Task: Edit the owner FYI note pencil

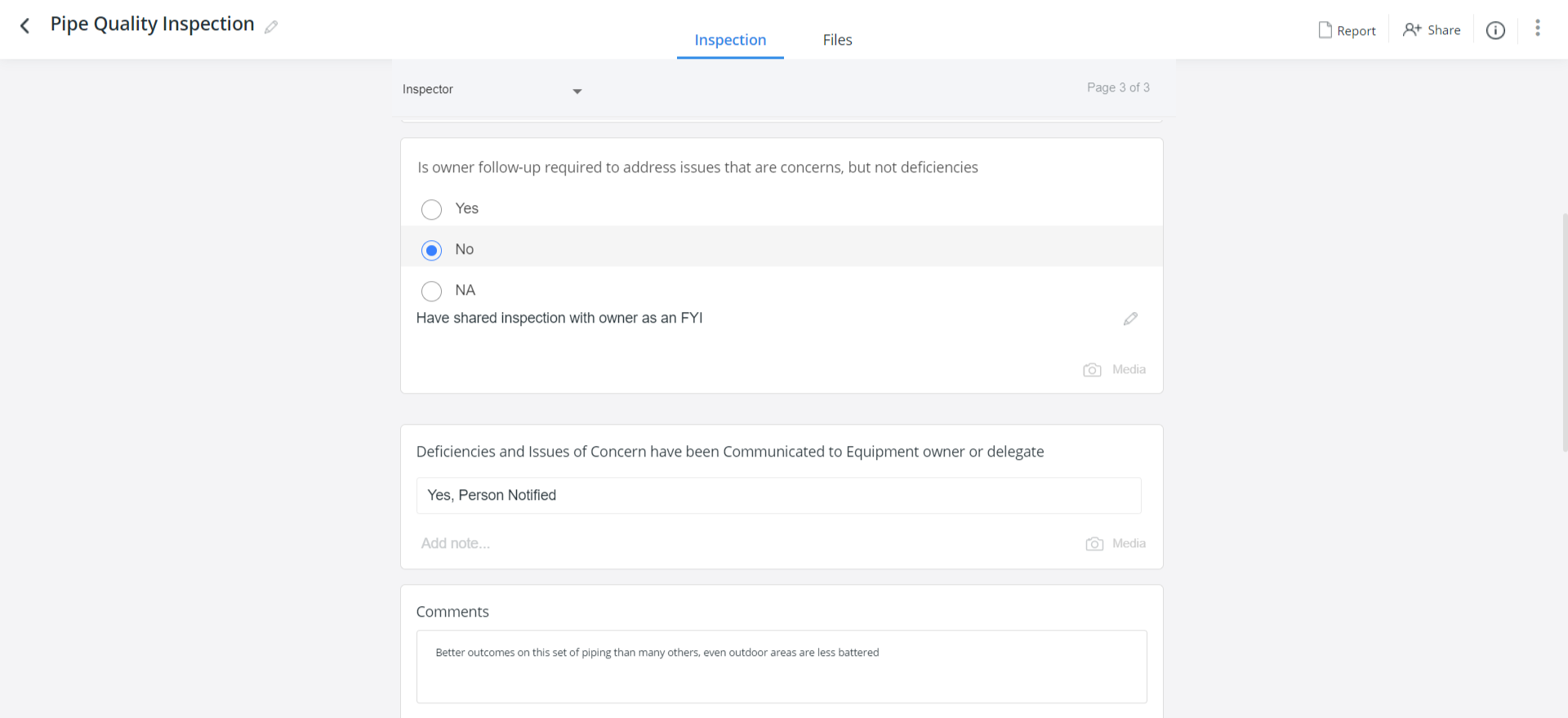Action: point(1130,319)
